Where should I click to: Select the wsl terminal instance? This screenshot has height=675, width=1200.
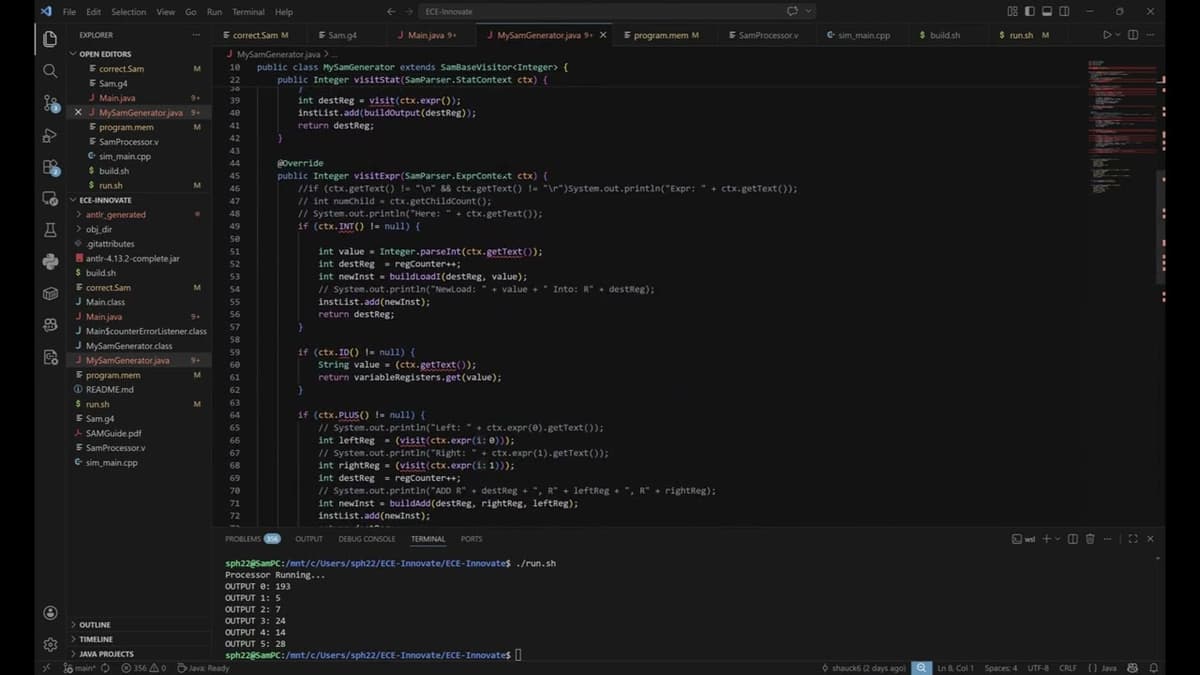[x=1023, y=539]
